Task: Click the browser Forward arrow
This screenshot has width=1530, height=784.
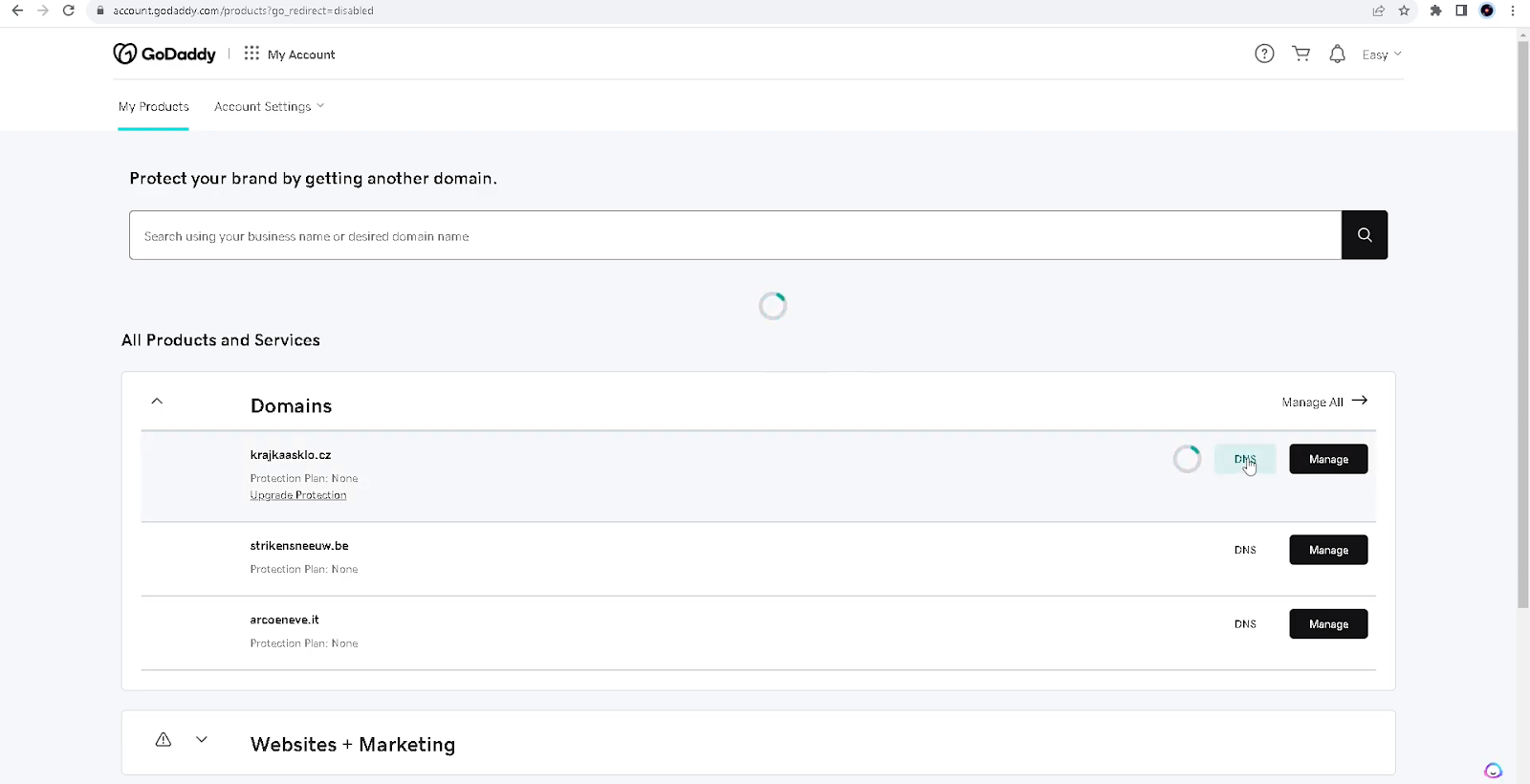Action: pyautogui.click(x=42, y=11)
